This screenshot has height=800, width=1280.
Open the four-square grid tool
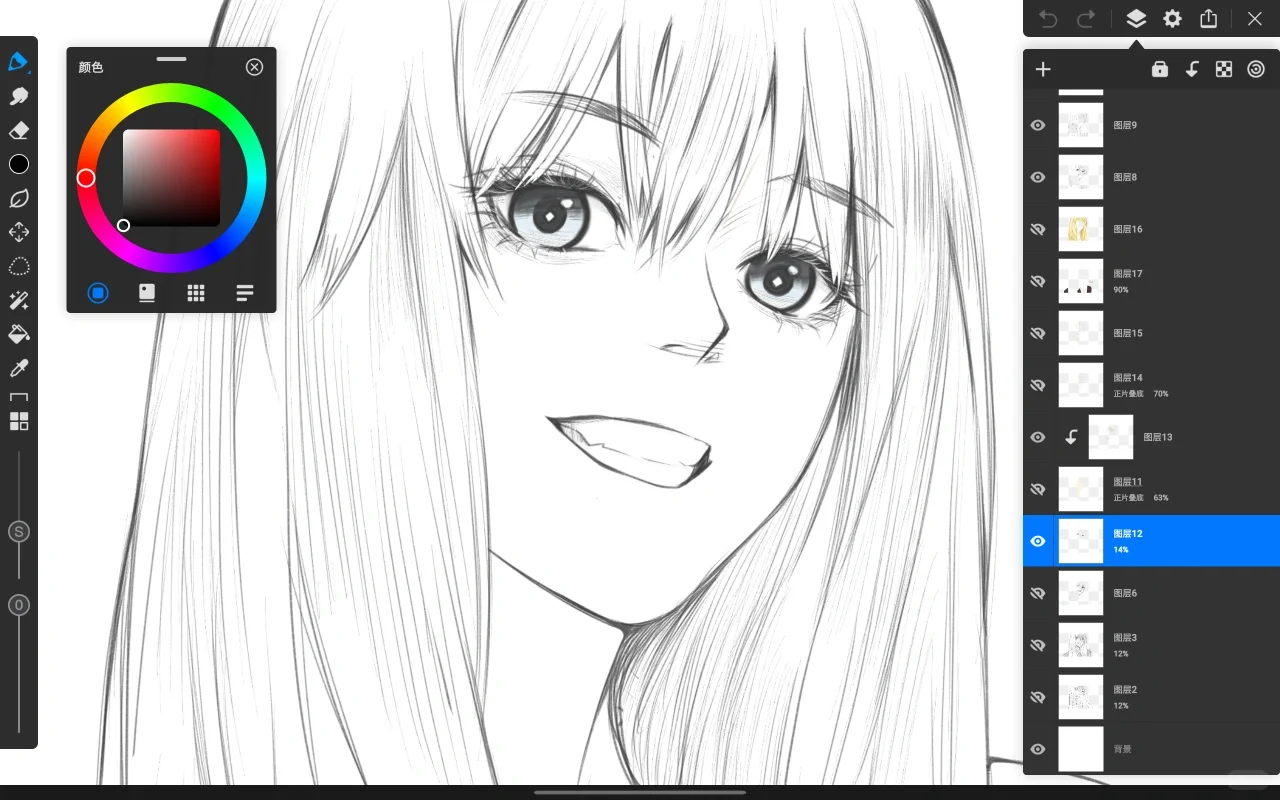(x=19, y=421)
